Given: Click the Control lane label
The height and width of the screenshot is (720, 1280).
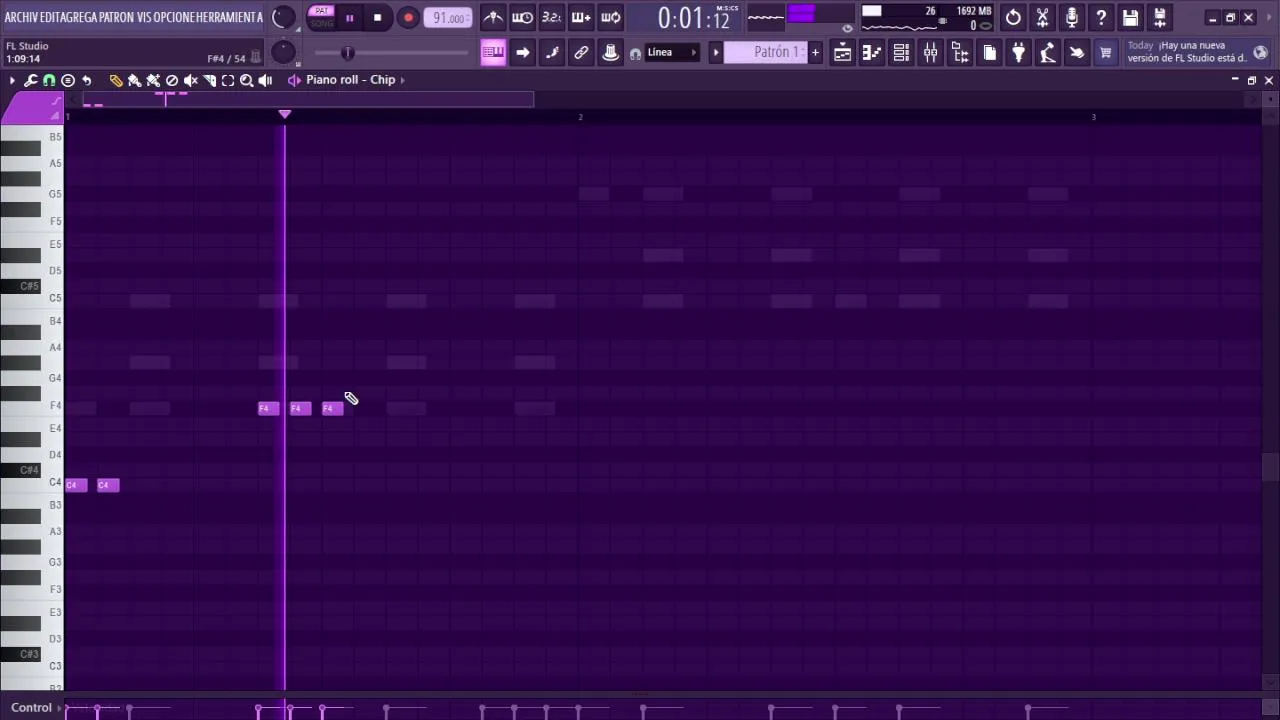Looking at the screenshot, I should coord(31,708).
